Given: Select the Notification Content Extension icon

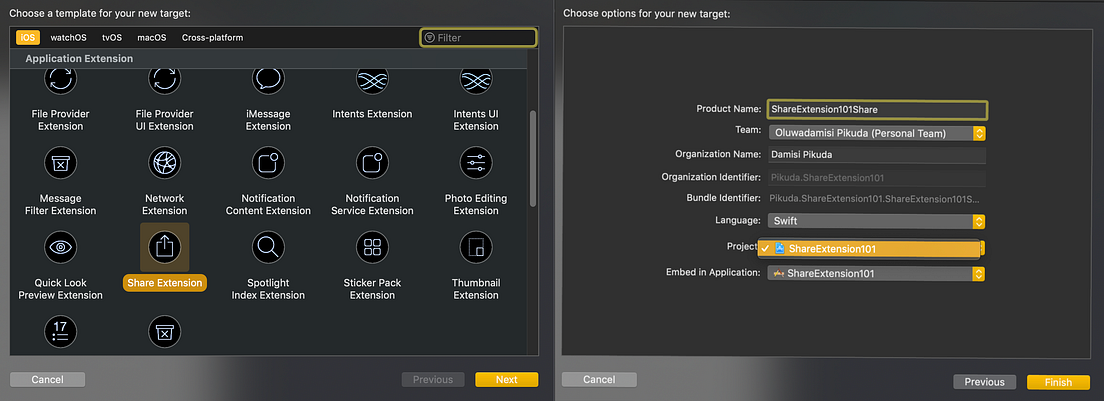Looking at the screenshot, I should point(268,163).
